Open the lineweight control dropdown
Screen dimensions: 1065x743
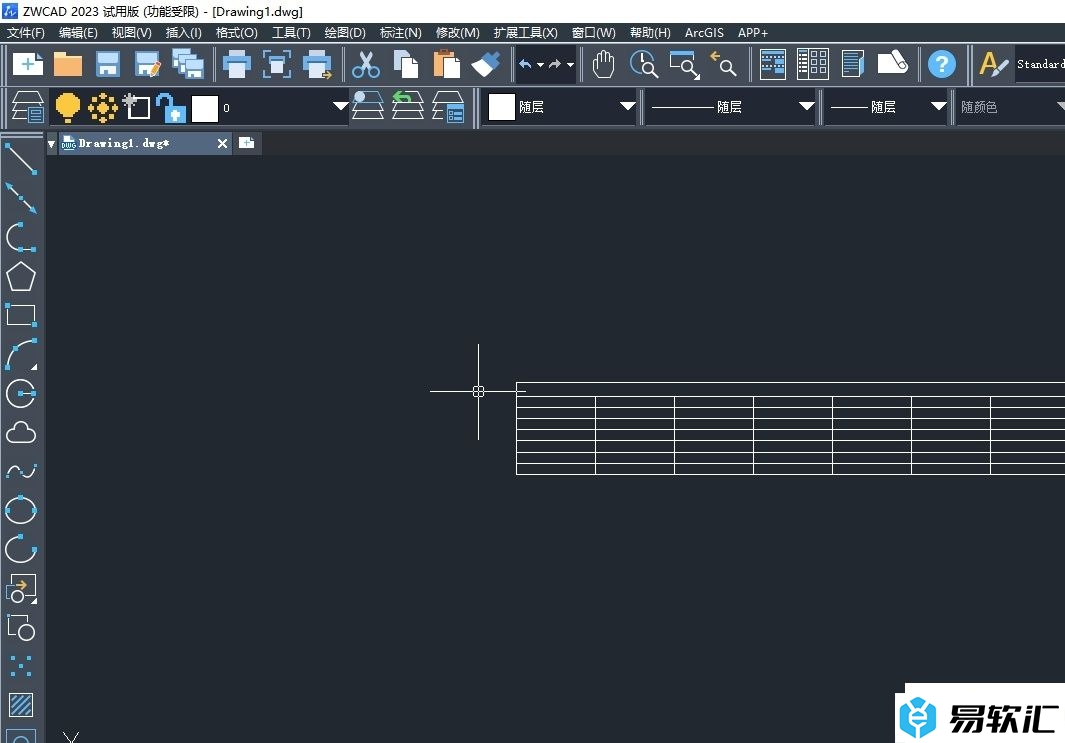click(938, 106)
